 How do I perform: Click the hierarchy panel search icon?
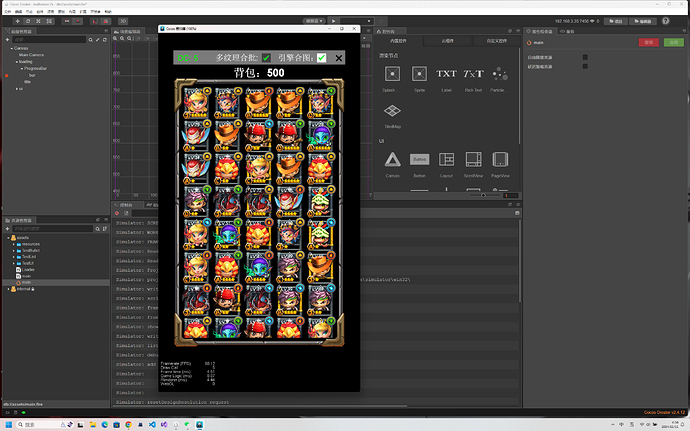point(91,40)
